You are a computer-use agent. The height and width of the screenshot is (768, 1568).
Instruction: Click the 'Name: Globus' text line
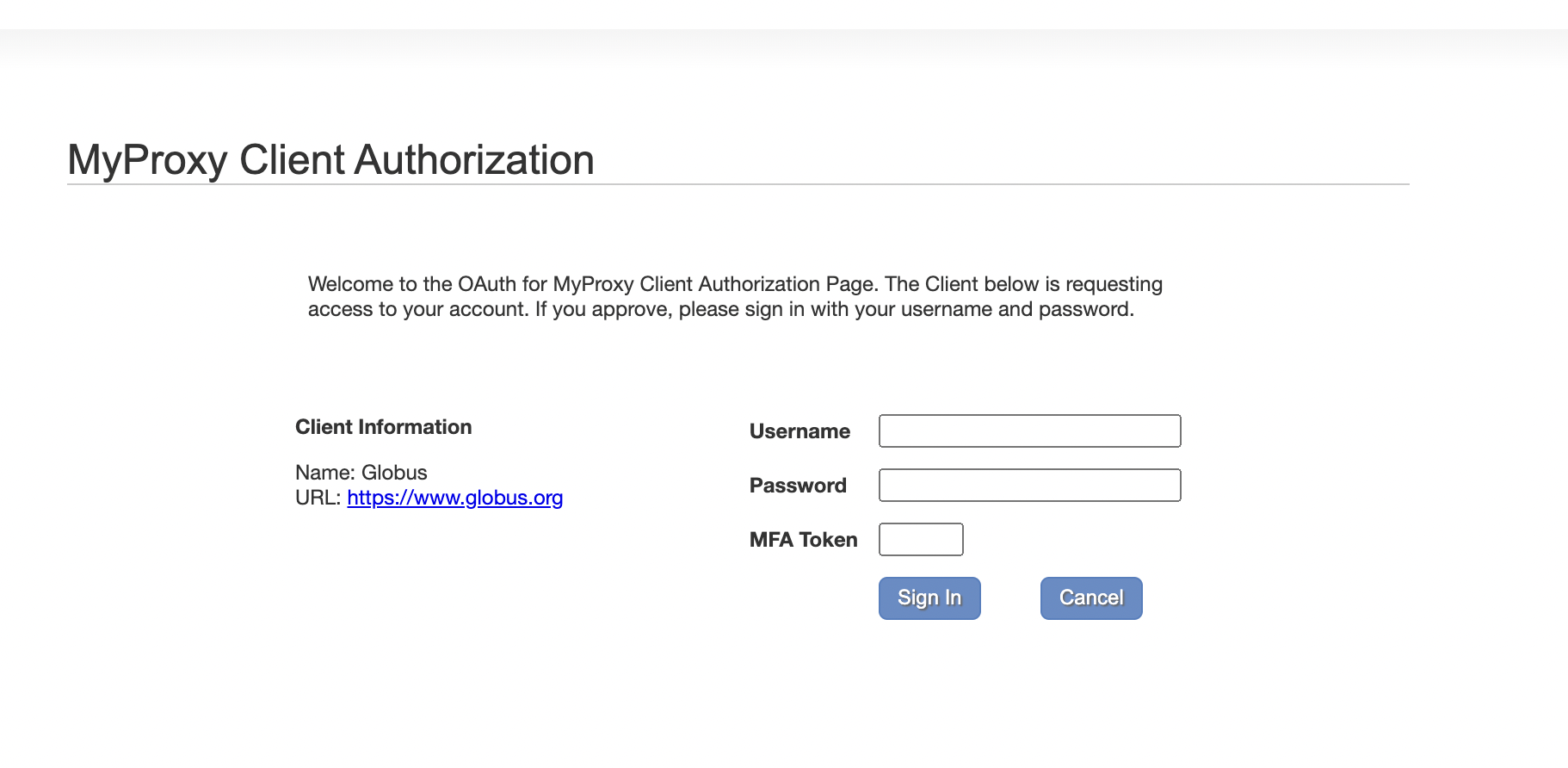[x=361, y=473]
